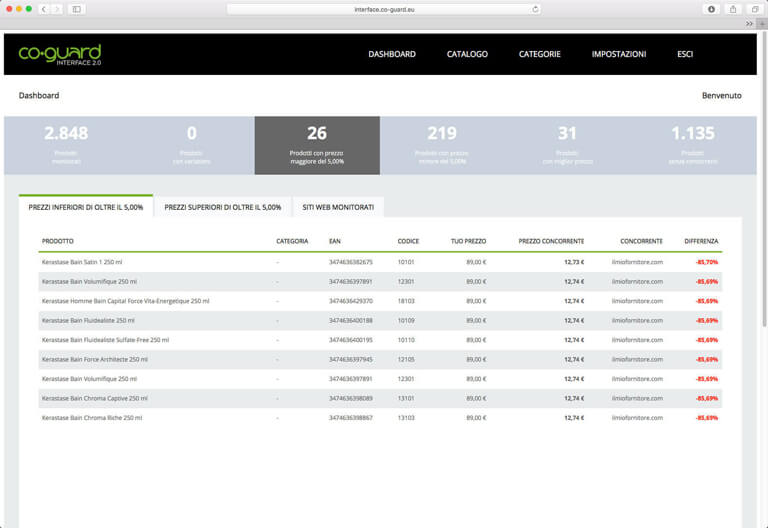Open the DASHBOARD menu item
This screenshot has height=528, width=768.
392,54
